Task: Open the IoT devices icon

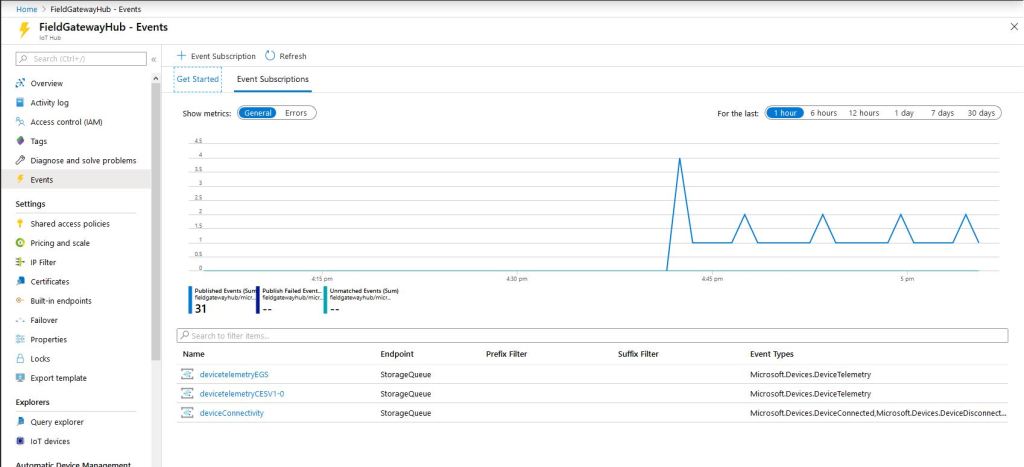Action: pyautogui.click(x=20, y=441)
